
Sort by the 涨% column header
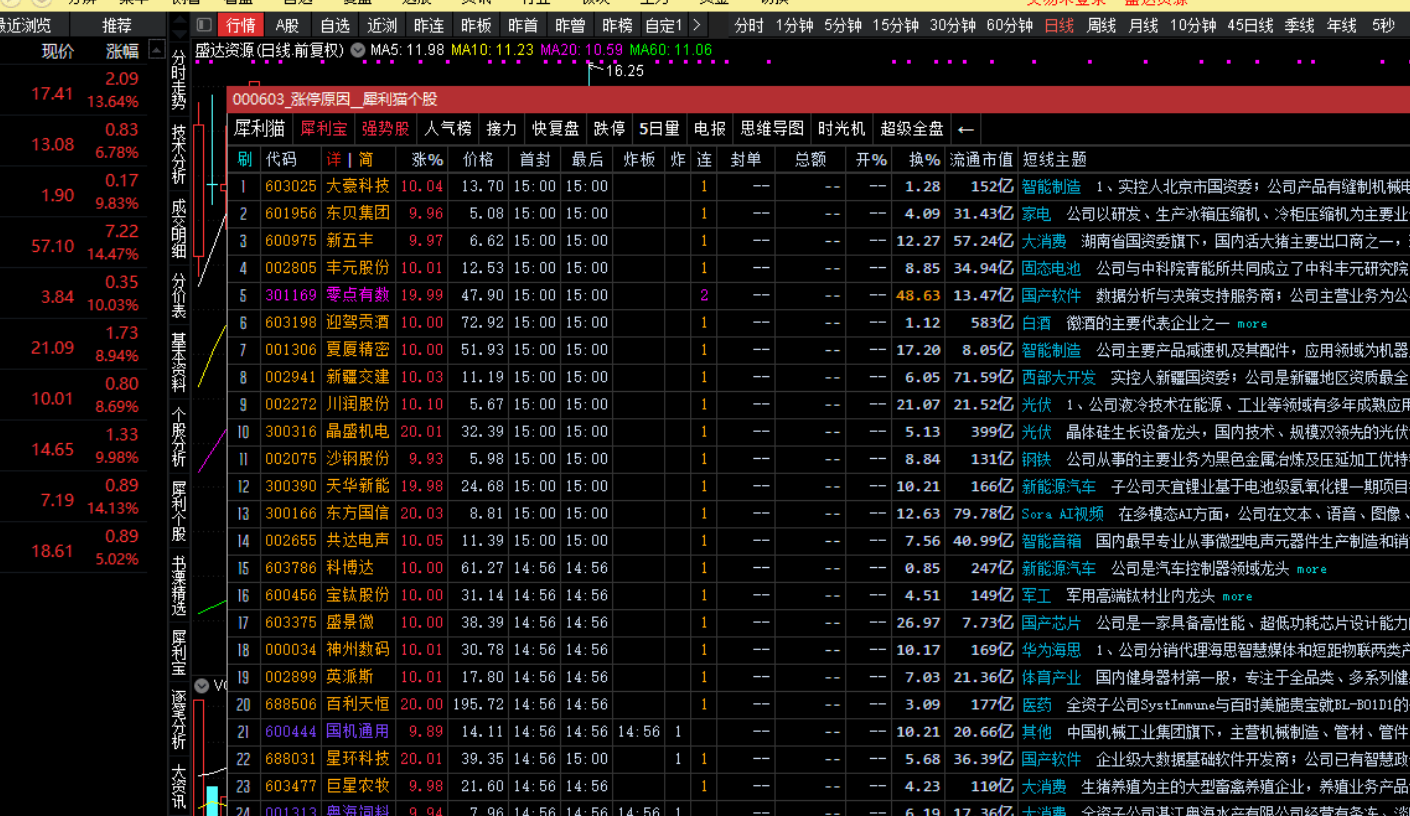pos(427,159)
